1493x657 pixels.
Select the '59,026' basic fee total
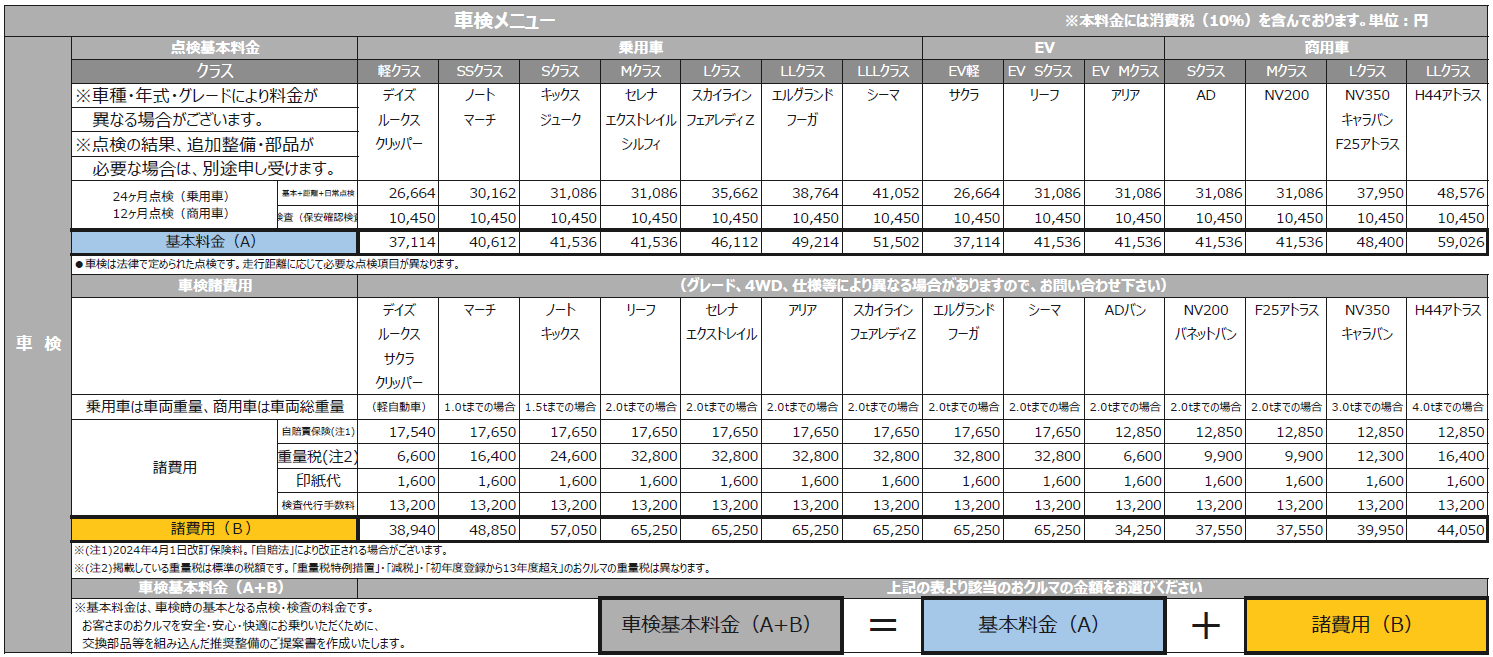tap(1461, 242)
